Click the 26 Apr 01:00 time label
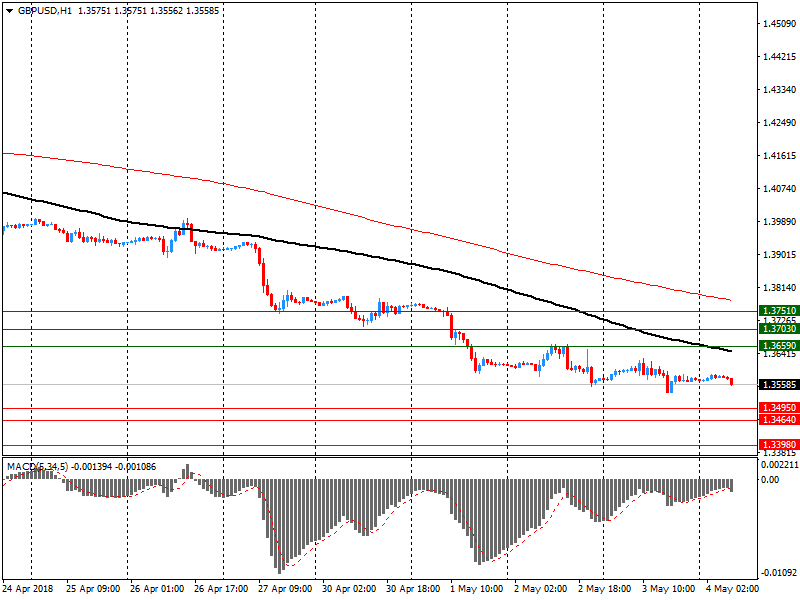The height and width of the screenshot is (600, 800). (157, 589)
